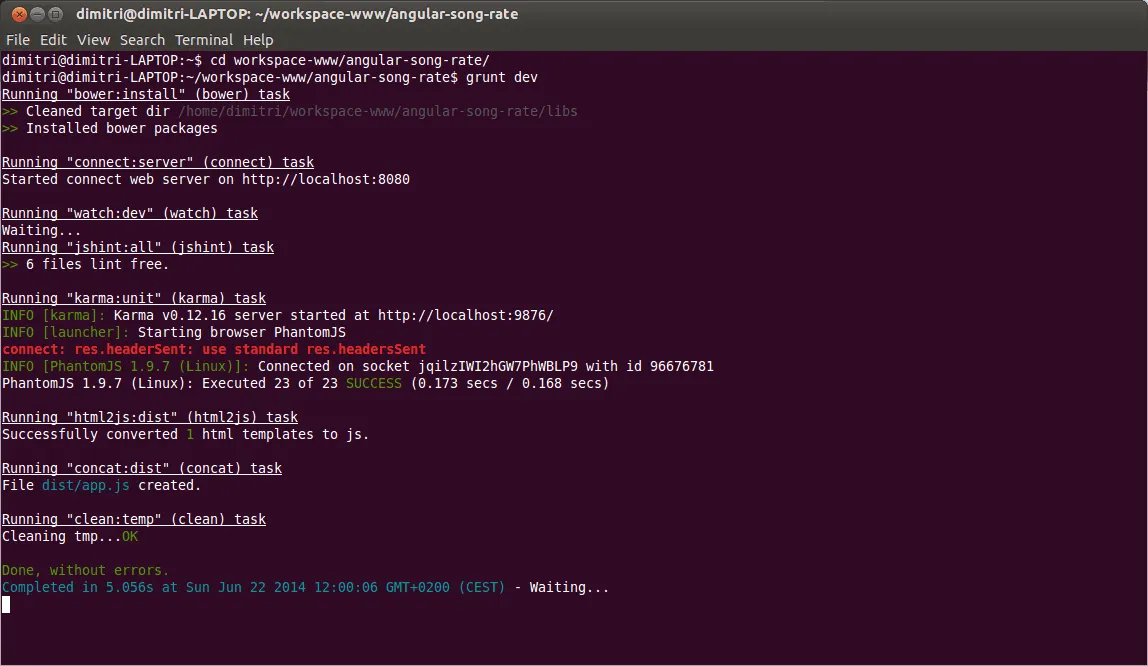Open the Terminal menu
The height and width of the screenshot is (666, 1148).
pyautogui.click(x=204, y=40)
